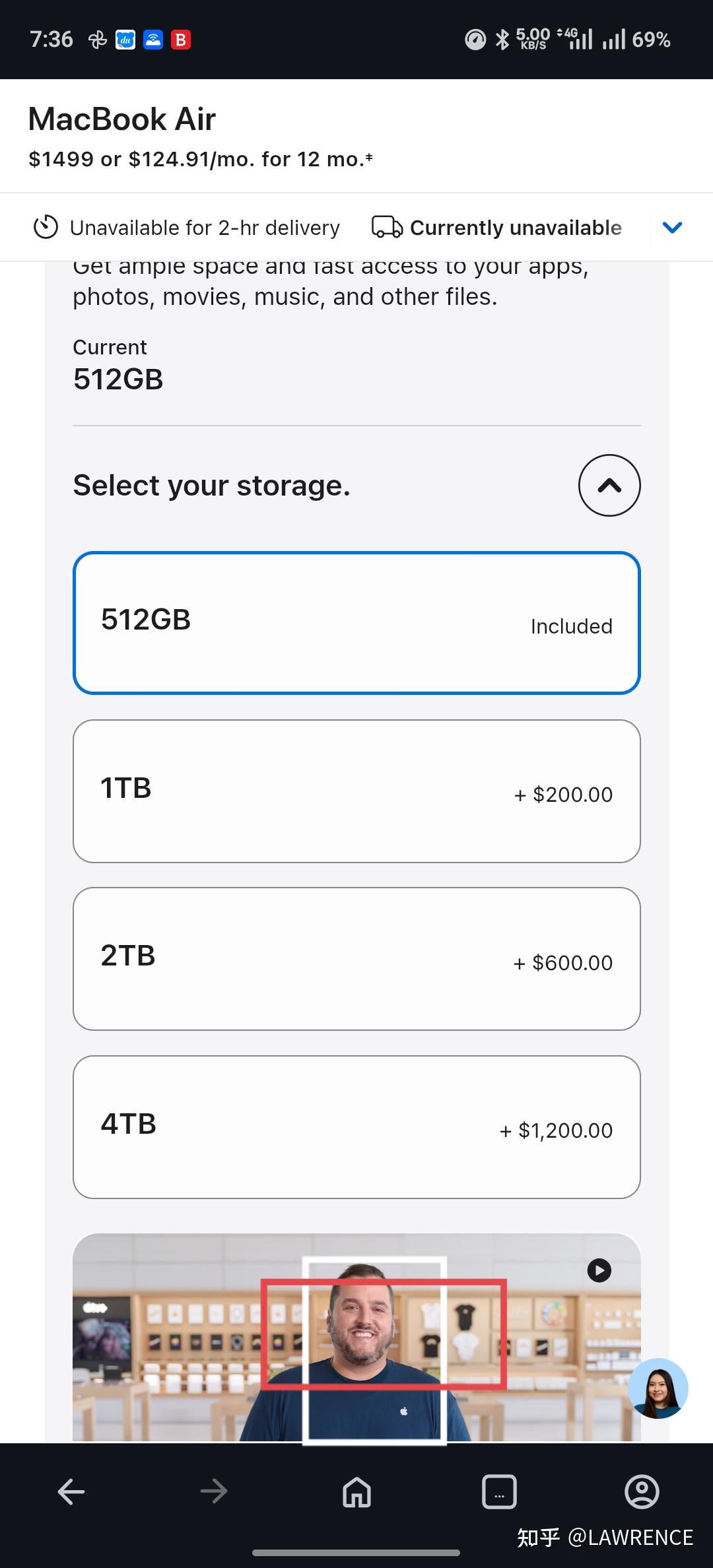Image resolution: width=713 pixels, height=1568 pixels.
Task: Pick the 2TB storage upgrade
Action: coord(356,958)
